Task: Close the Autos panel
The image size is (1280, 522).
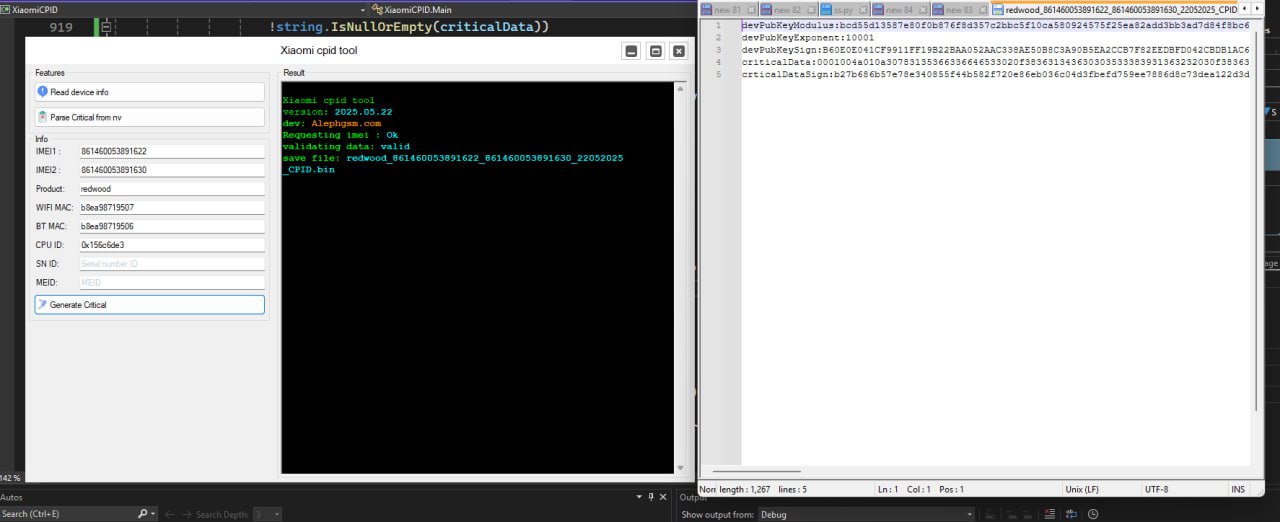Action: tap(663, 496)
